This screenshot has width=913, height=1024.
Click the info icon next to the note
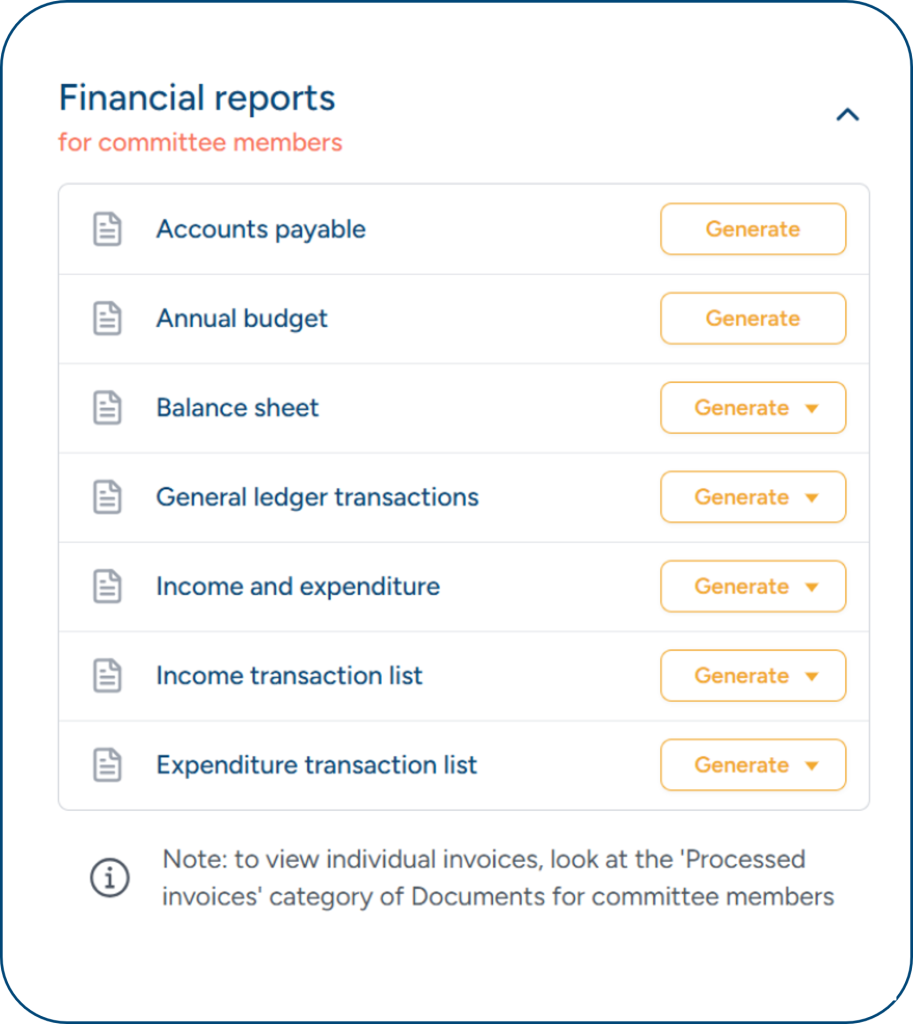[110, 877]
